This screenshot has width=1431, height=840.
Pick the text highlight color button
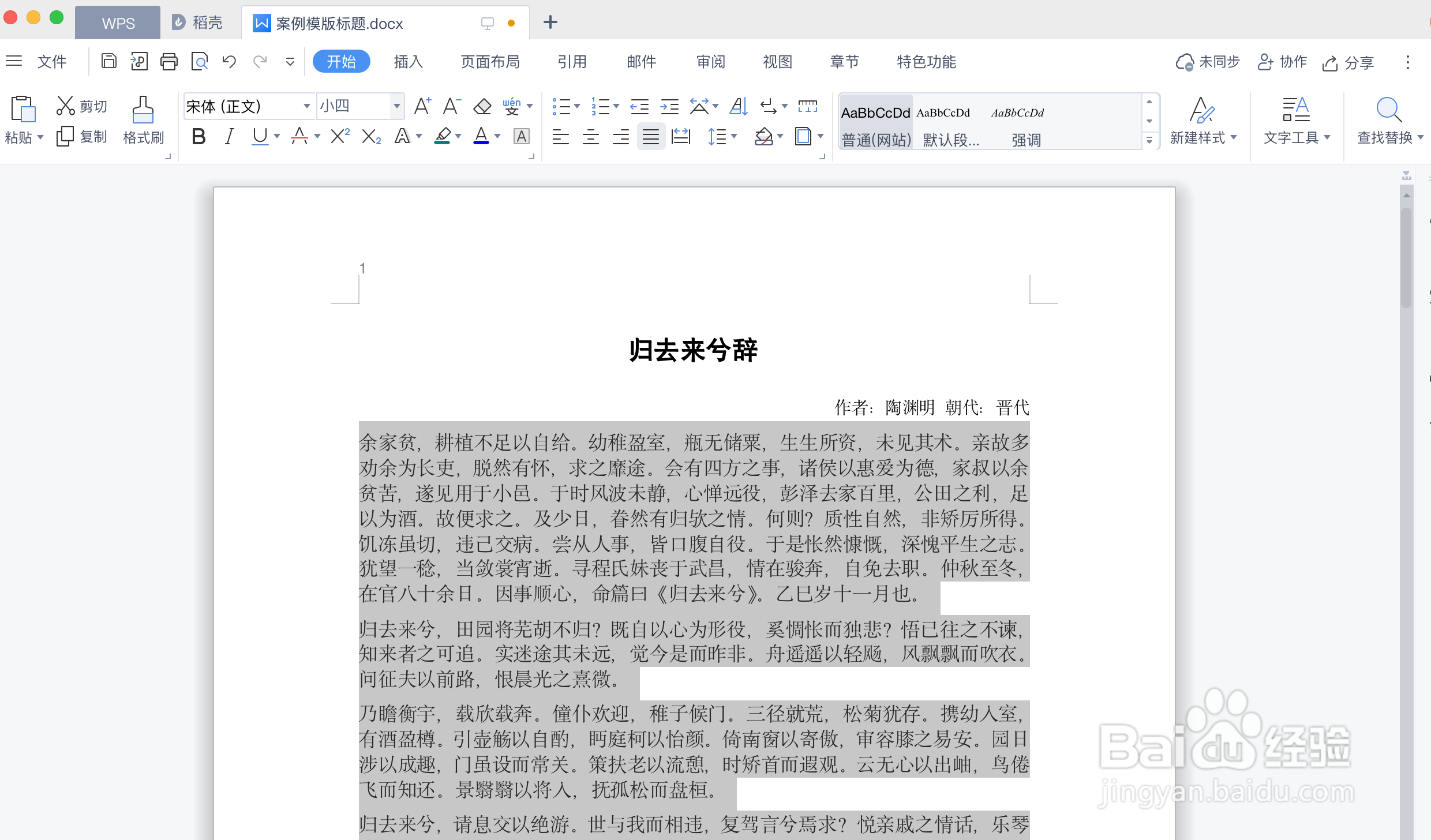point(442,137)
